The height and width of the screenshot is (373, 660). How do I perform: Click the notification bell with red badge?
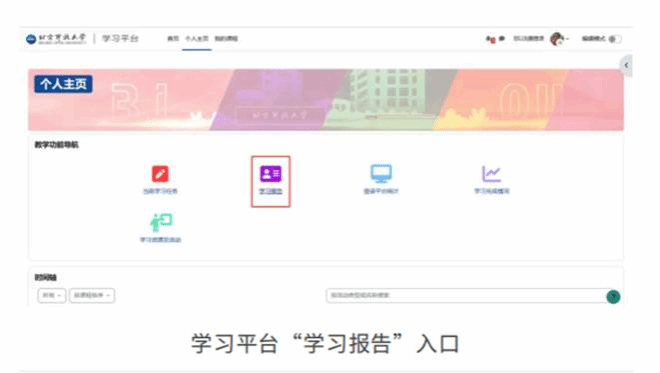tap(490, 39)
